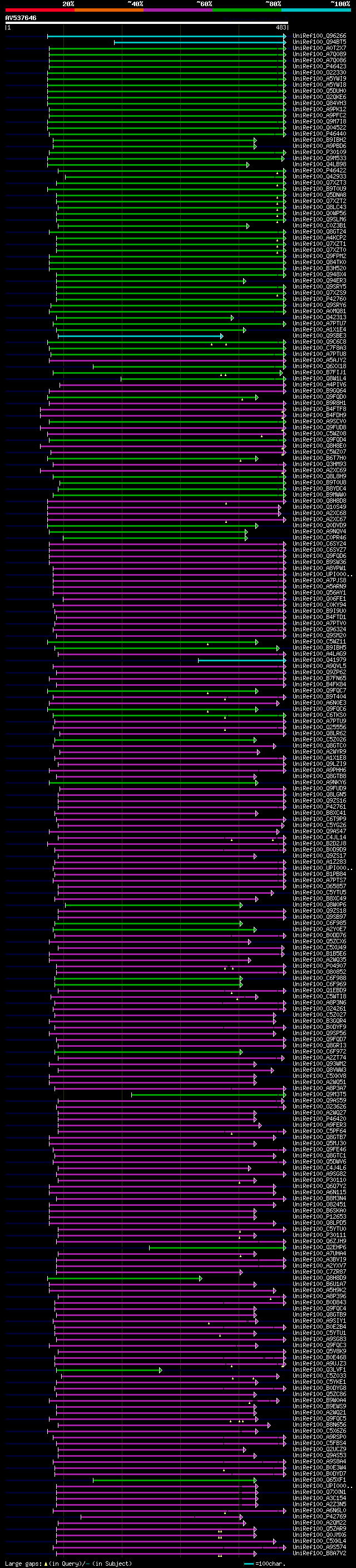Select hit UniRef100_B6U1A7

319,1284
